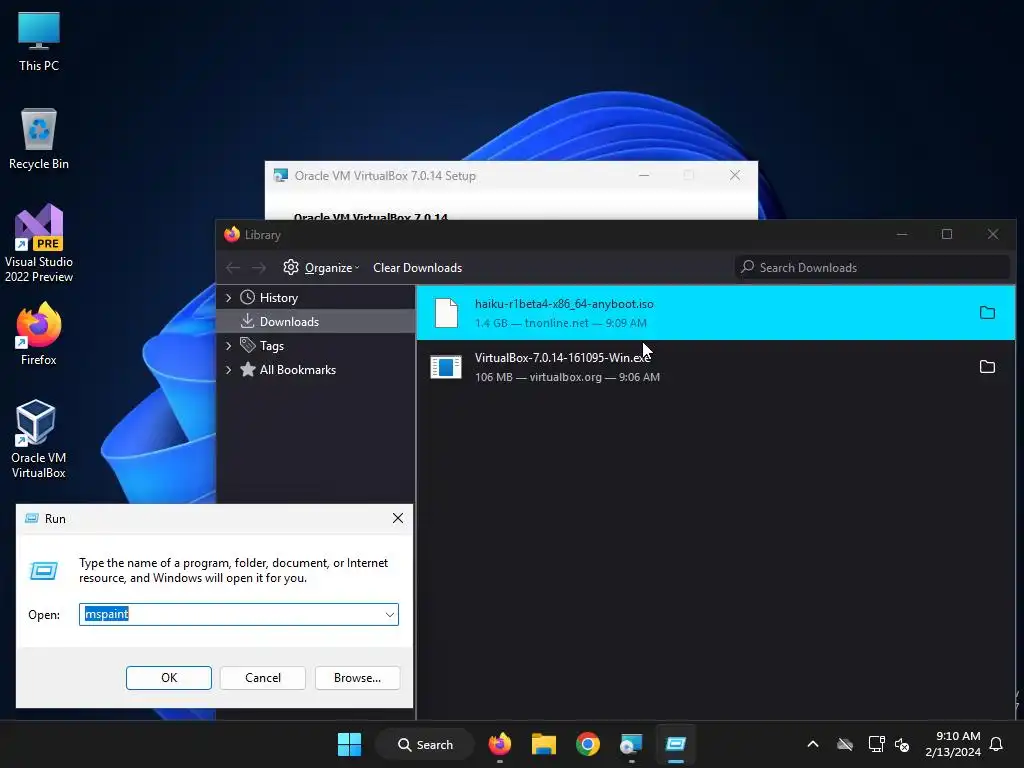Image resolution: width=1024 pixels, height=768 pixels.
Task: Open the Windows Start menu
Action: (349, 744)
